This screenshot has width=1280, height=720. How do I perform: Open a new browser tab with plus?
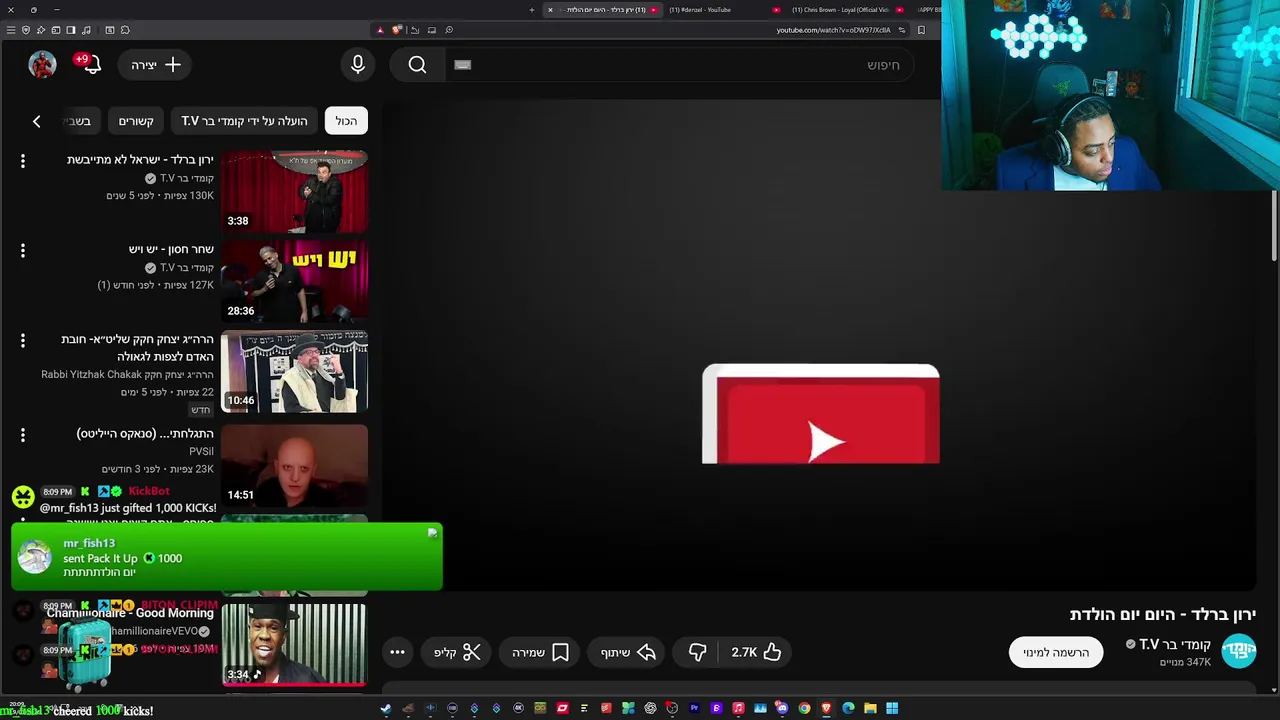[x=532, y=10]
